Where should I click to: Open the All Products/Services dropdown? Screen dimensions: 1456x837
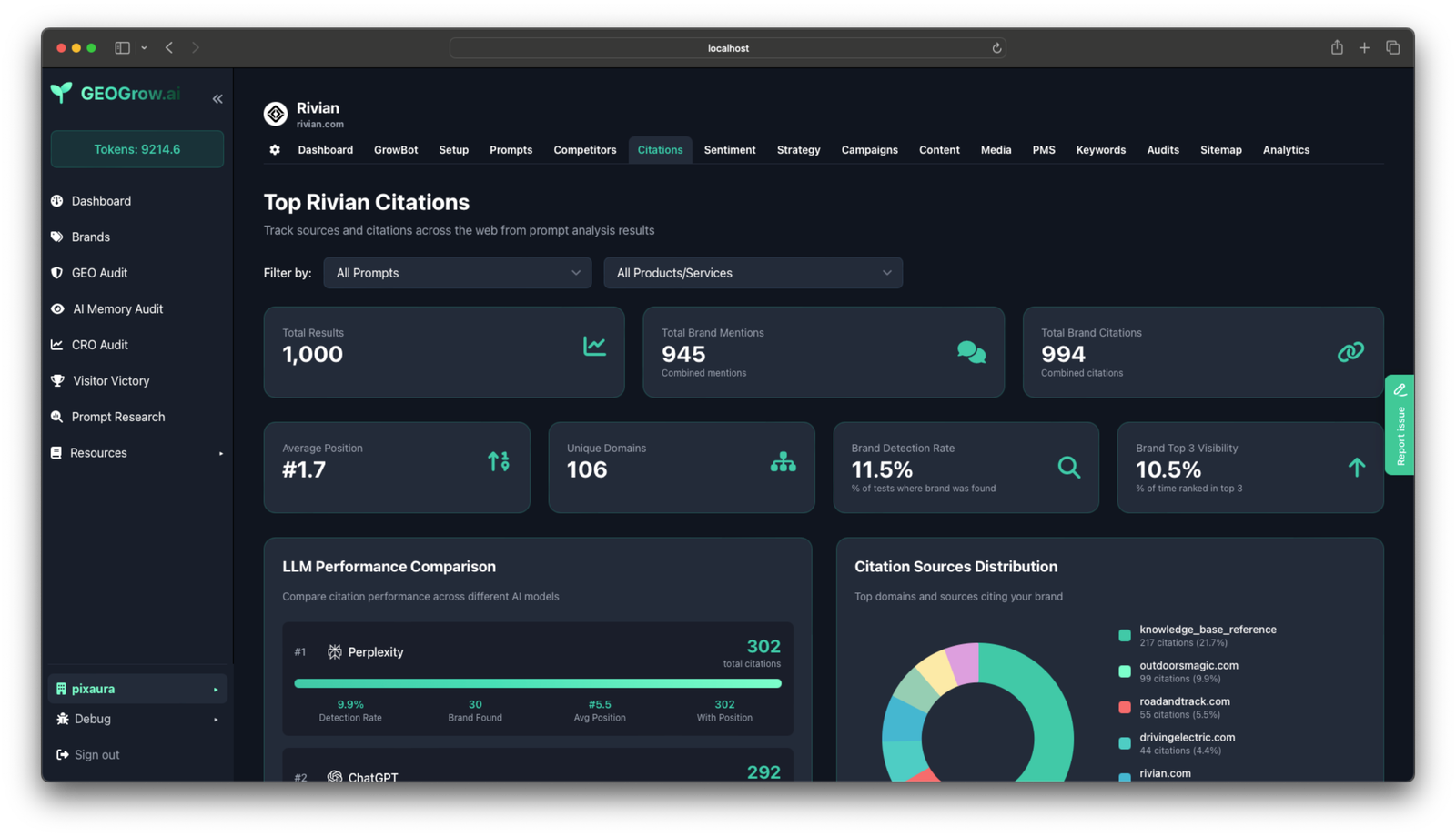point(753,273)
